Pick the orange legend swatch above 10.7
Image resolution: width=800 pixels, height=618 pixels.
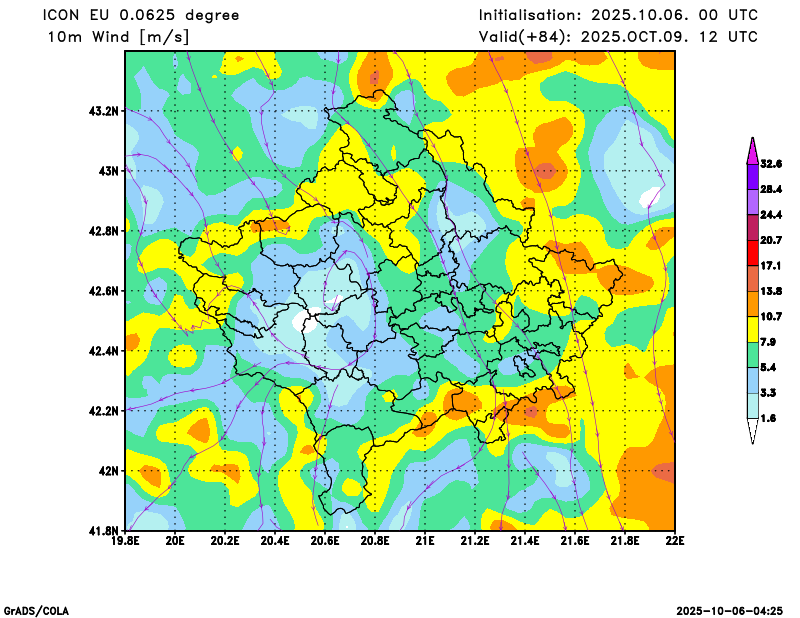click(x=752, y=303)
